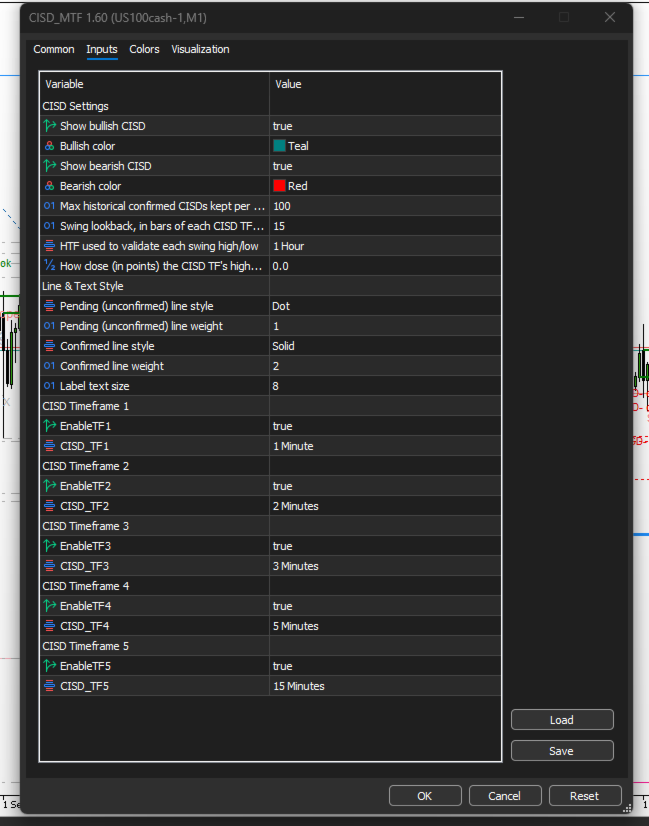Click the Teal color swatch
The image size is (649, 826).
279,146
